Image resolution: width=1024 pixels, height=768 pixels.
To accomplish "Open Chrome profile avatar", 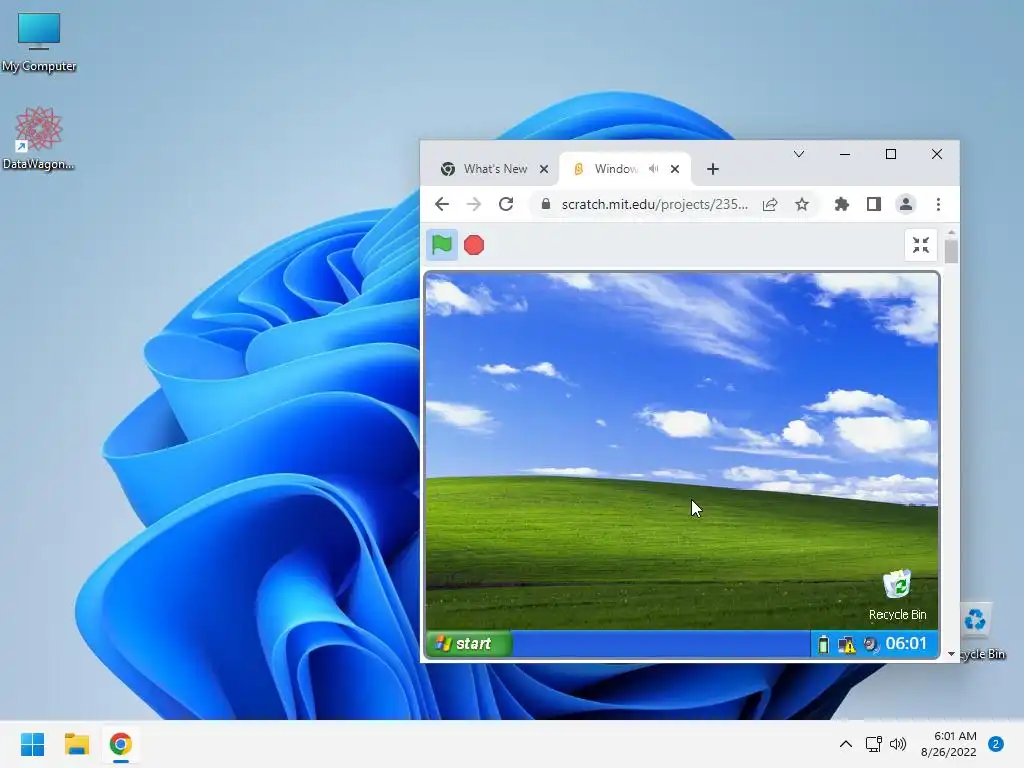I will point(906,204).
